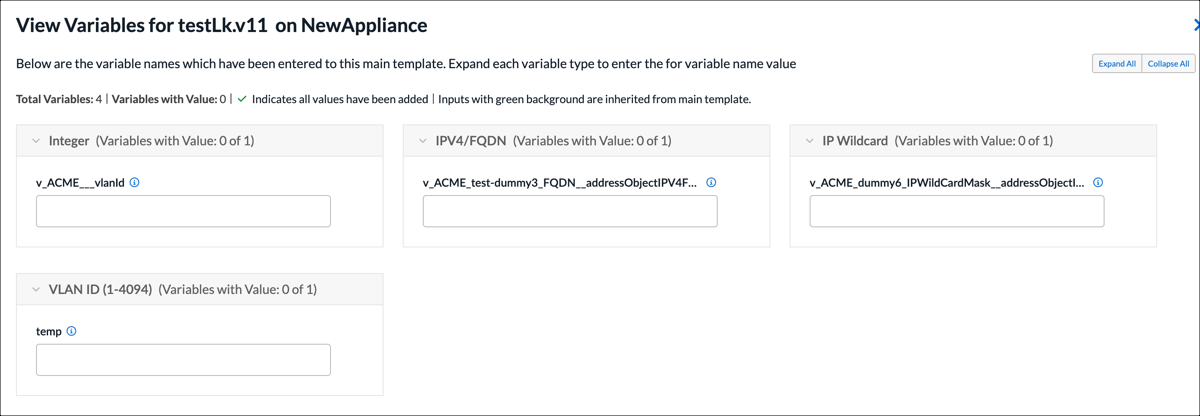Image resolution: width=1200 pixels, height=416 pixels.
Task: Click the IPV4/FQDN section header text
Action: pyautogui.click(x=471, y=141)
